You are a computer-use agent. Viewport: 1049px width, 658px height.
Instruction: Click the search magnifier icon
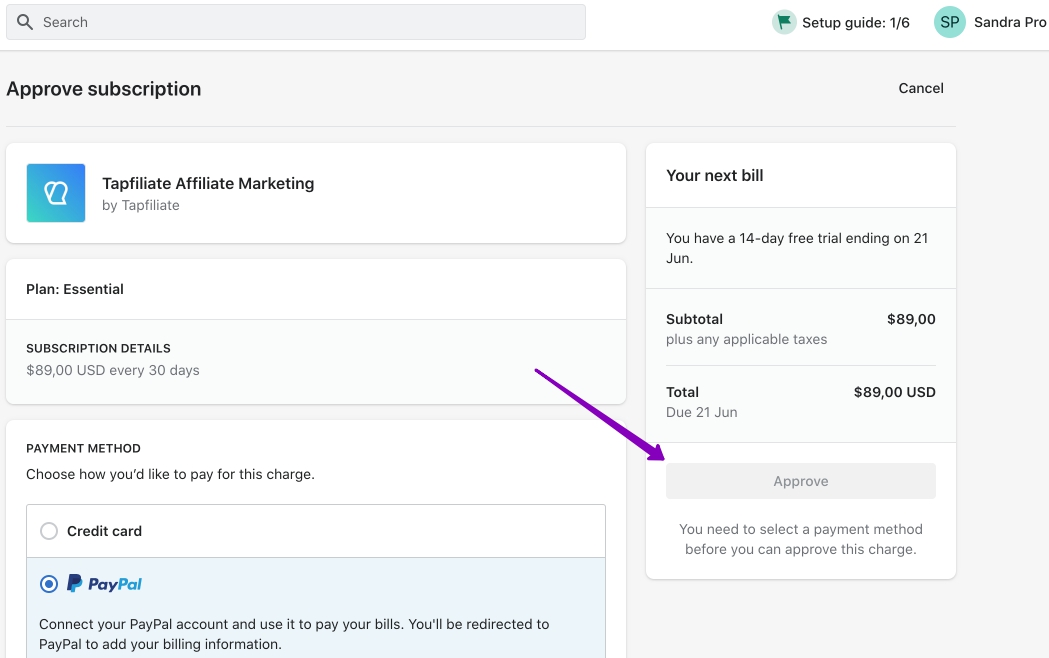point(25,22)
